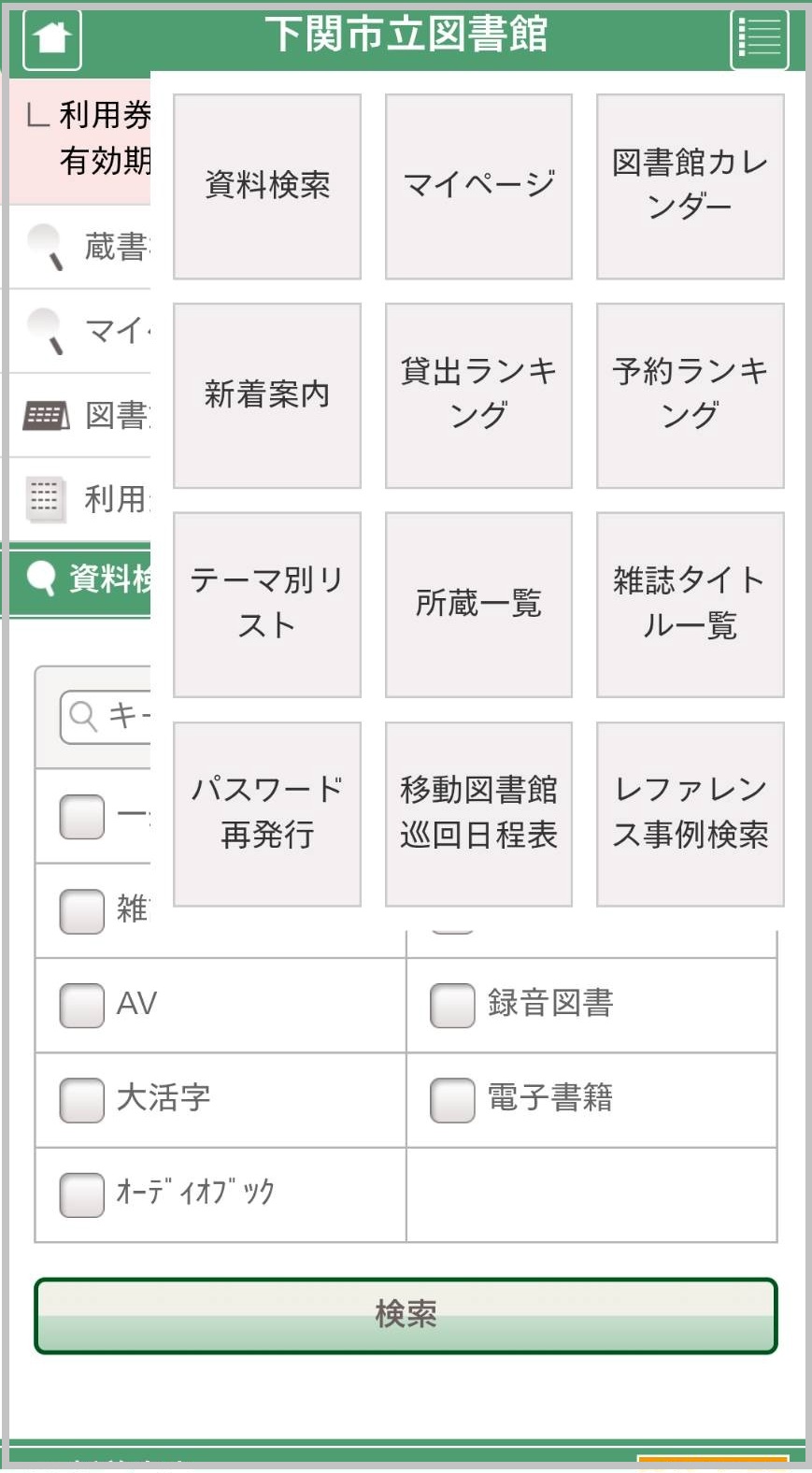Screen dimensions: 812x1473
Task: Select 図書館カレンダー in the menu grid
Action: (689, 185)
